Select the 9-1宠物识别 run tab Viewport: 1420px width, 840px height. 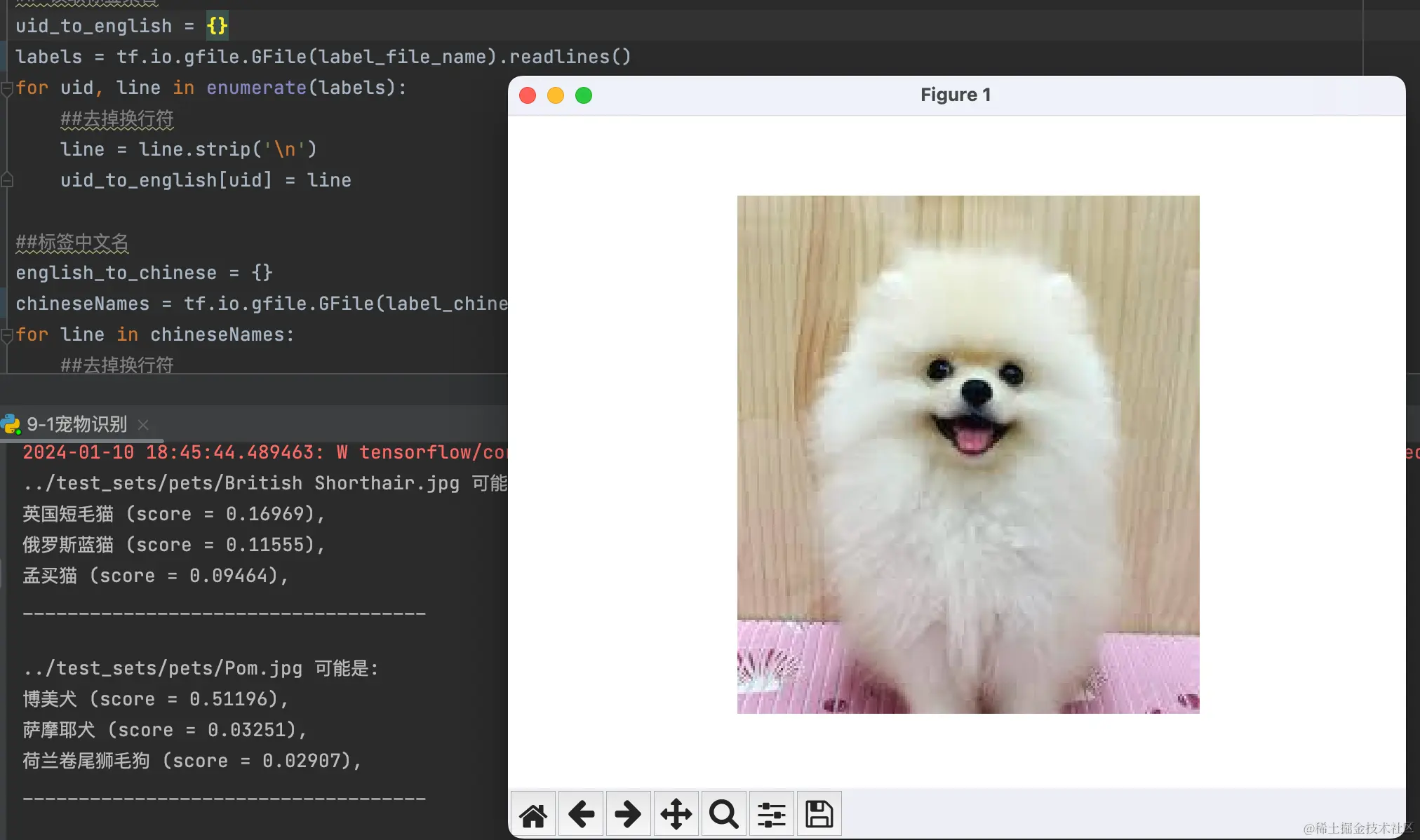(77, 424)
